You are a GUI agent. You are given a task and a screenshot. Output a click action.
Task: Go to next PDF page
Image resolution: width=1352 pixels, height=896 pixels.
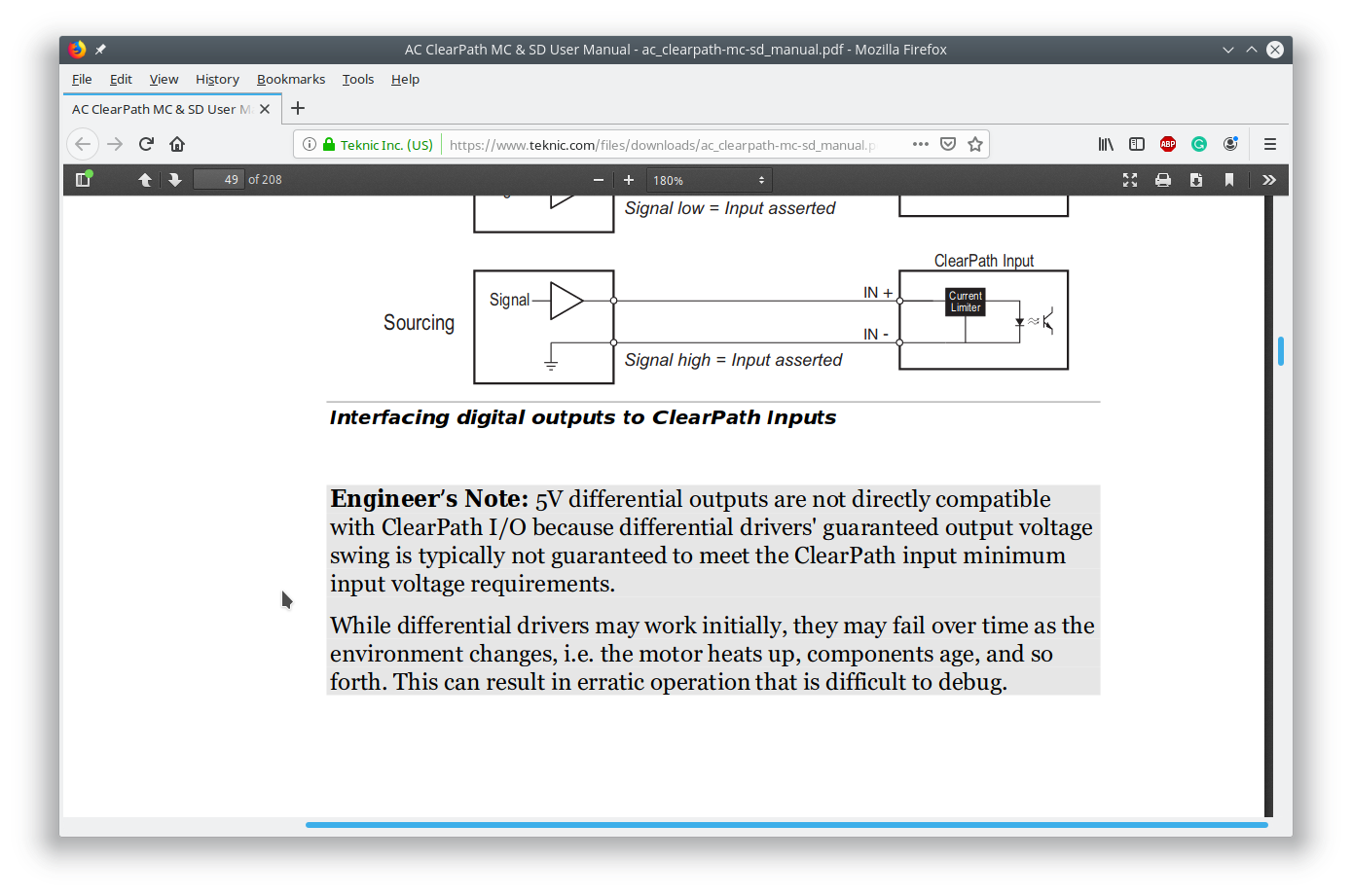(x=175, y=179)
